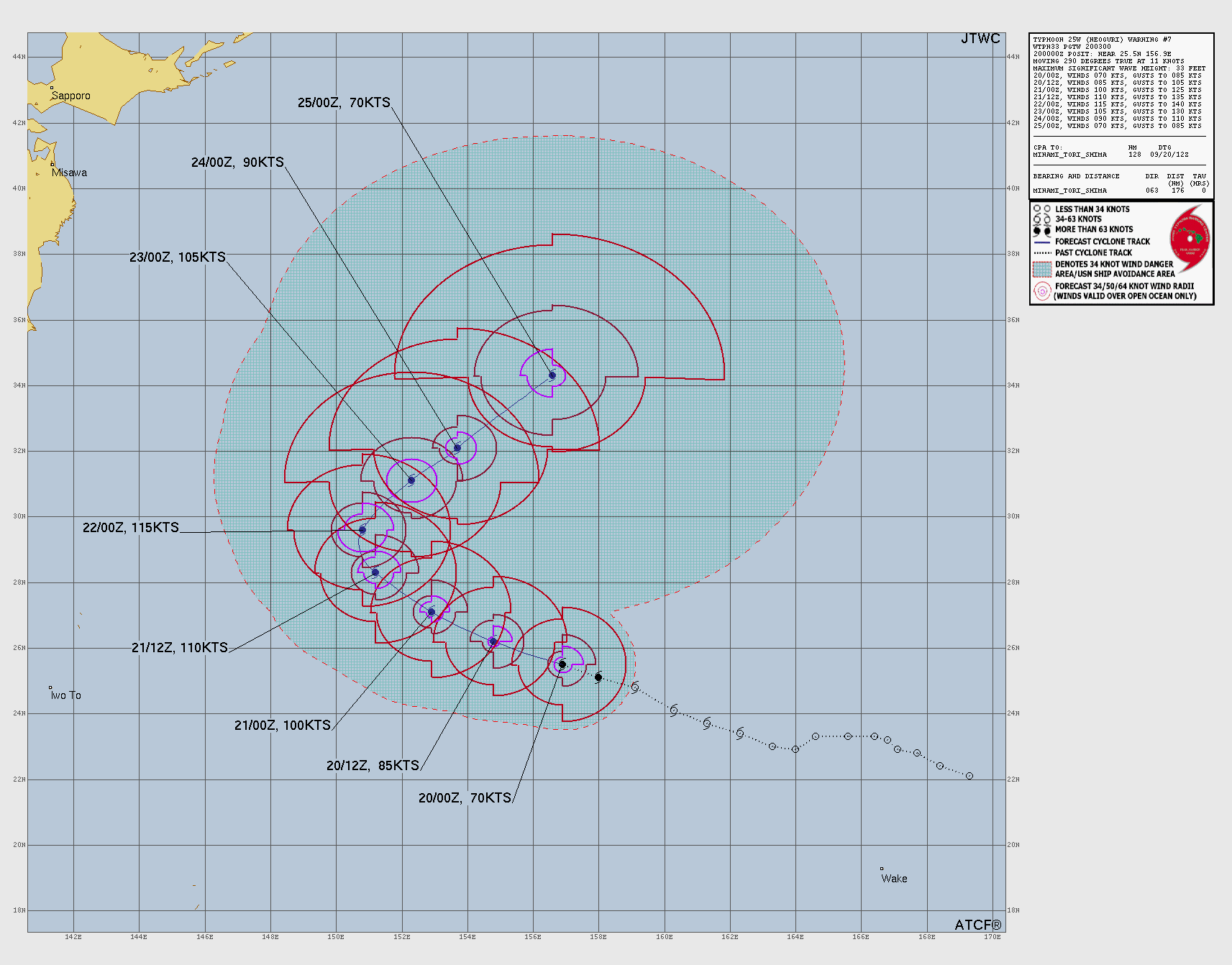1232x965 pixels.
Task: Click the Iwo To island label
Action: point(66,695)
